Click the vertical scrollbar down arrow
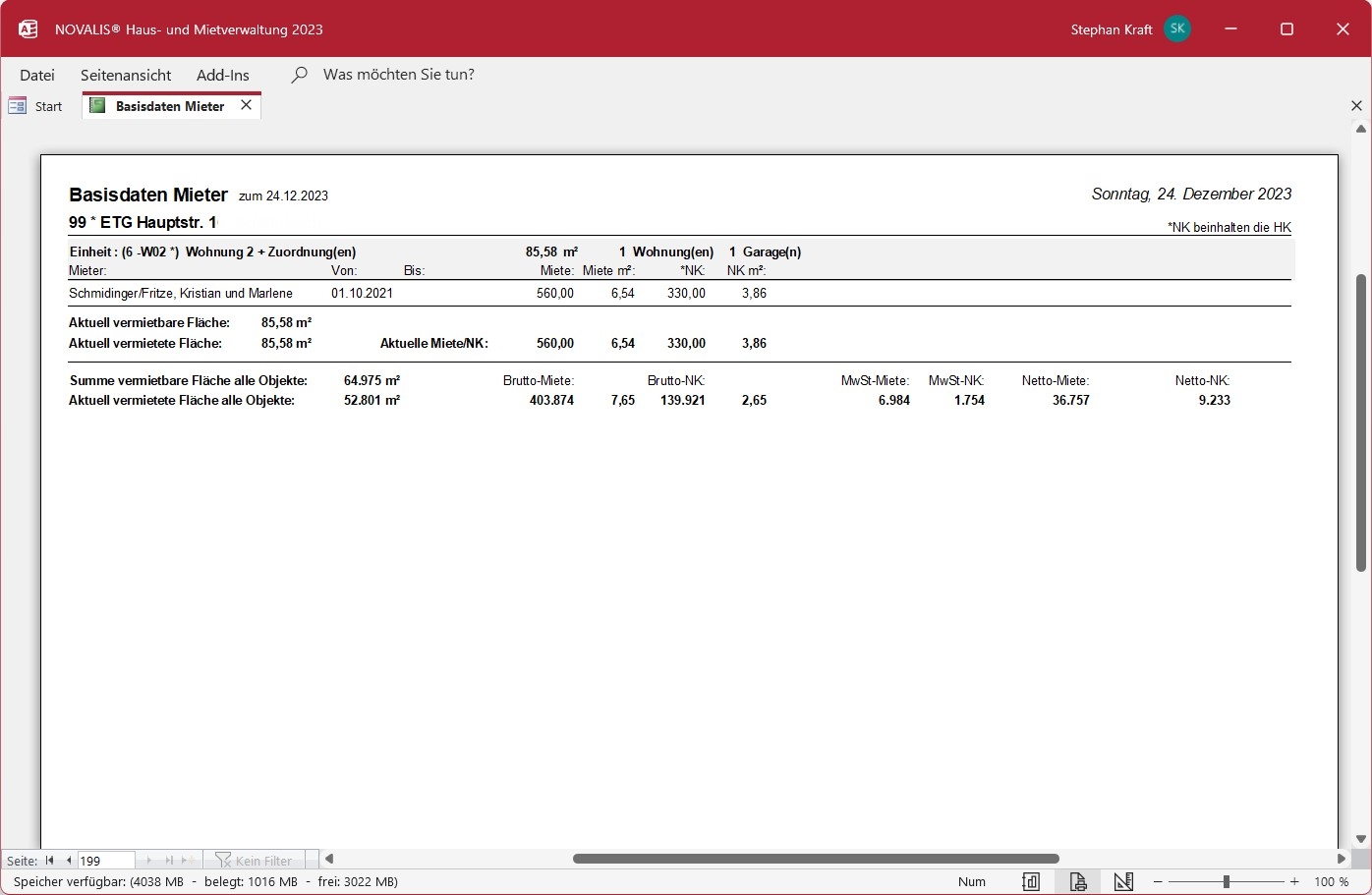1372x895 pixels. pyautogui.click(x=1361, y=838)
